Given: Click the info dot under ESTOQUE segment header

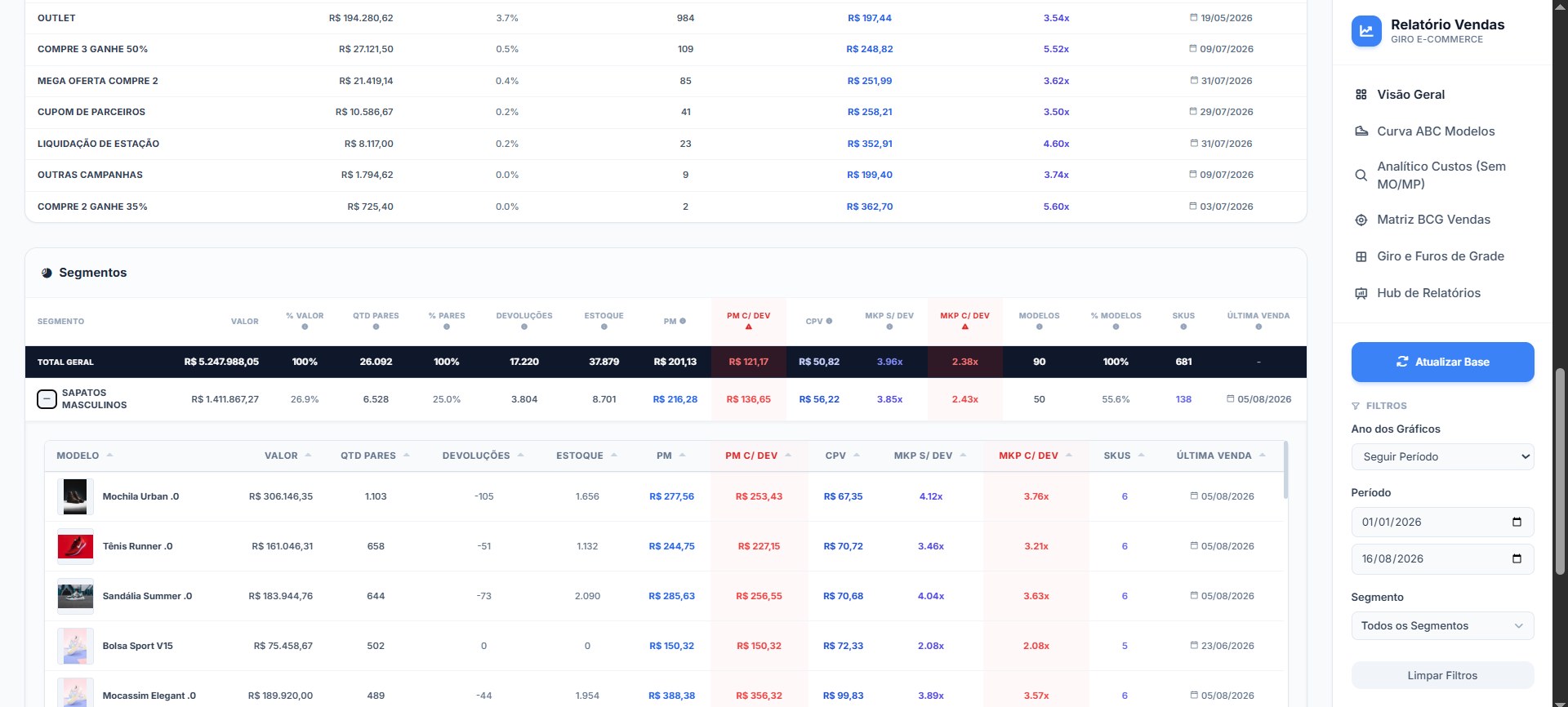Looking at the screenshot, I should click(x=604, y=327).
